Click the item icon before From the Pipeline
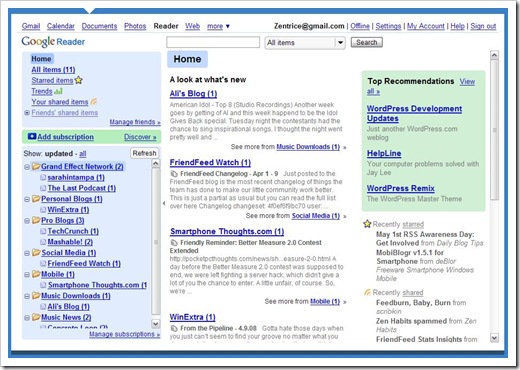 tap(174, 328)
